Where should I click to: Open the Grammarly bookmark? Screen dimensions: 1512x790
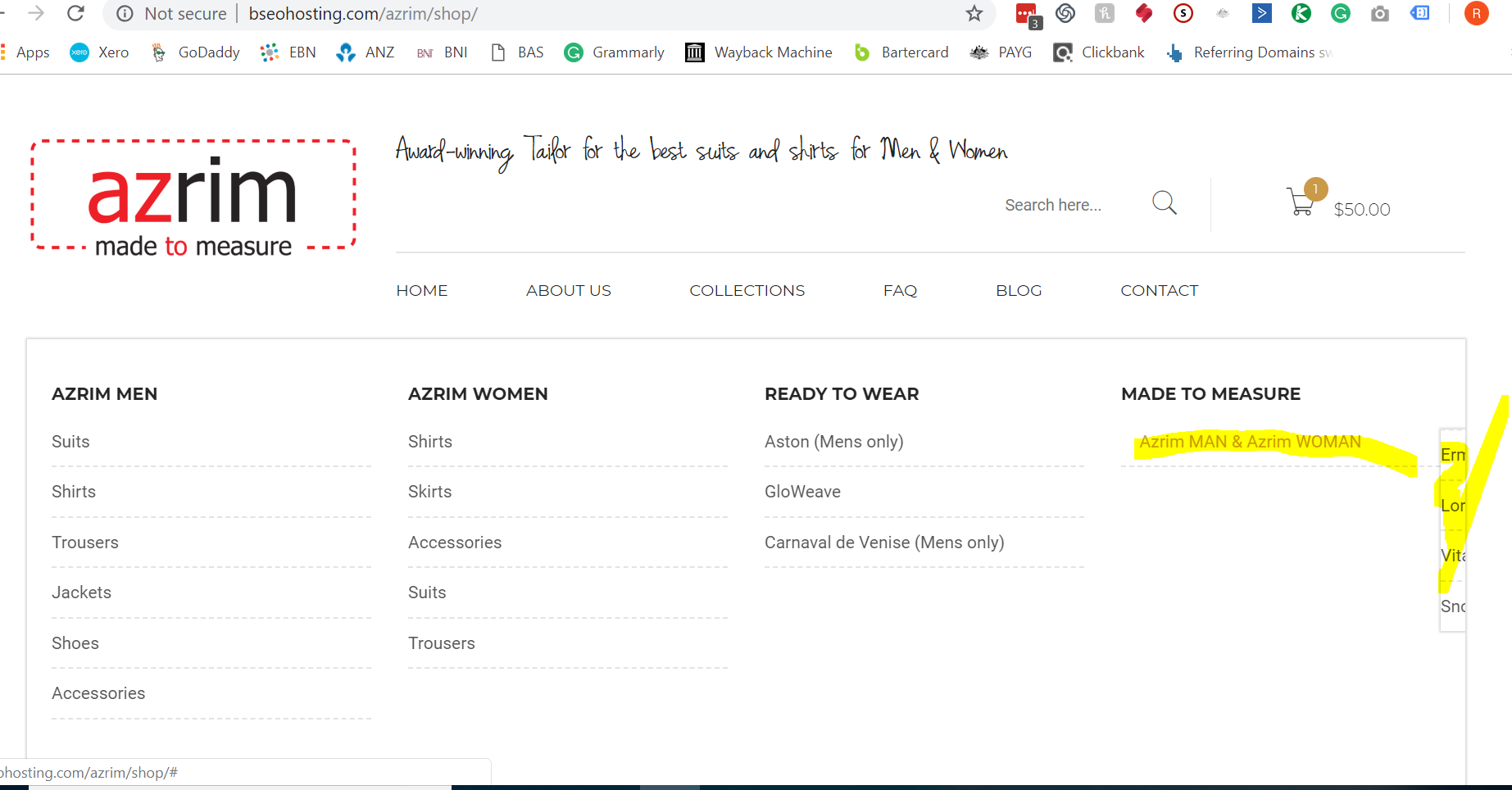pyautogui.click(x=615, y=52)
